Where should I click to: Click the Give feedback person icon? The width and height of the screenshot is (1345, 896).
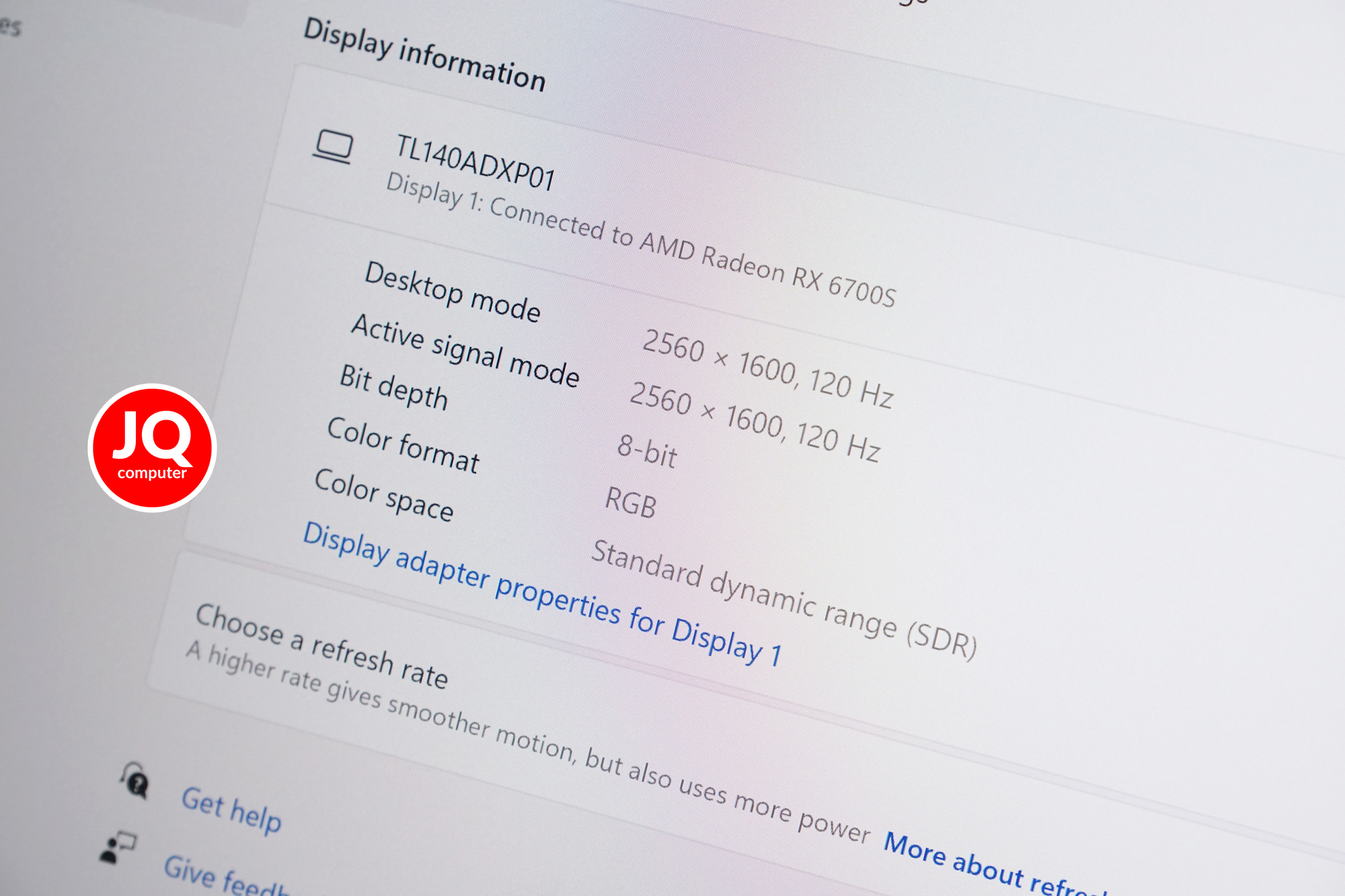117,847
